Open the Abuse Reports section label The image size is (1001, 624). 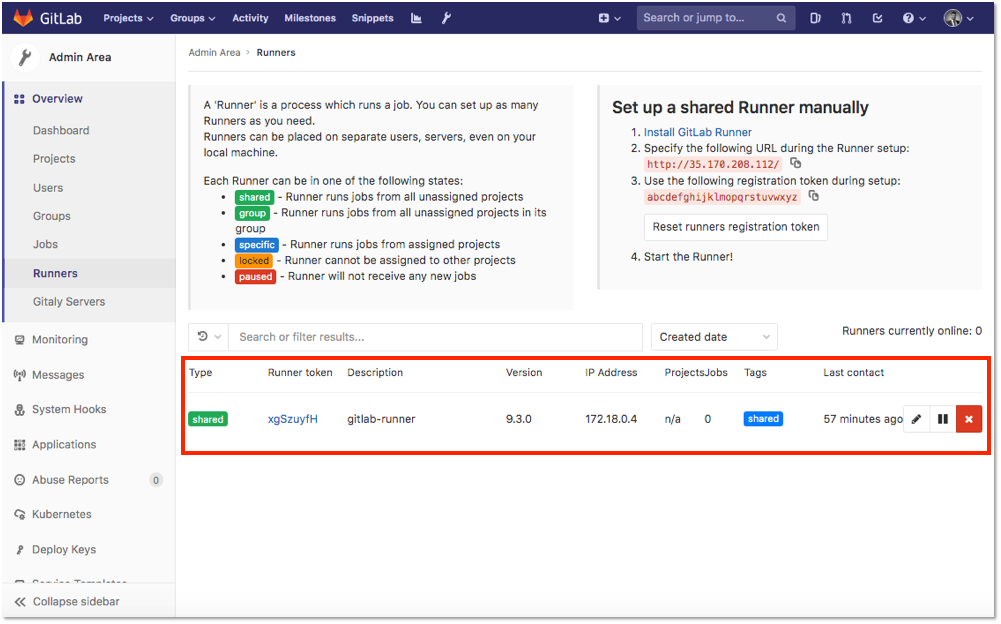point(70,480)
